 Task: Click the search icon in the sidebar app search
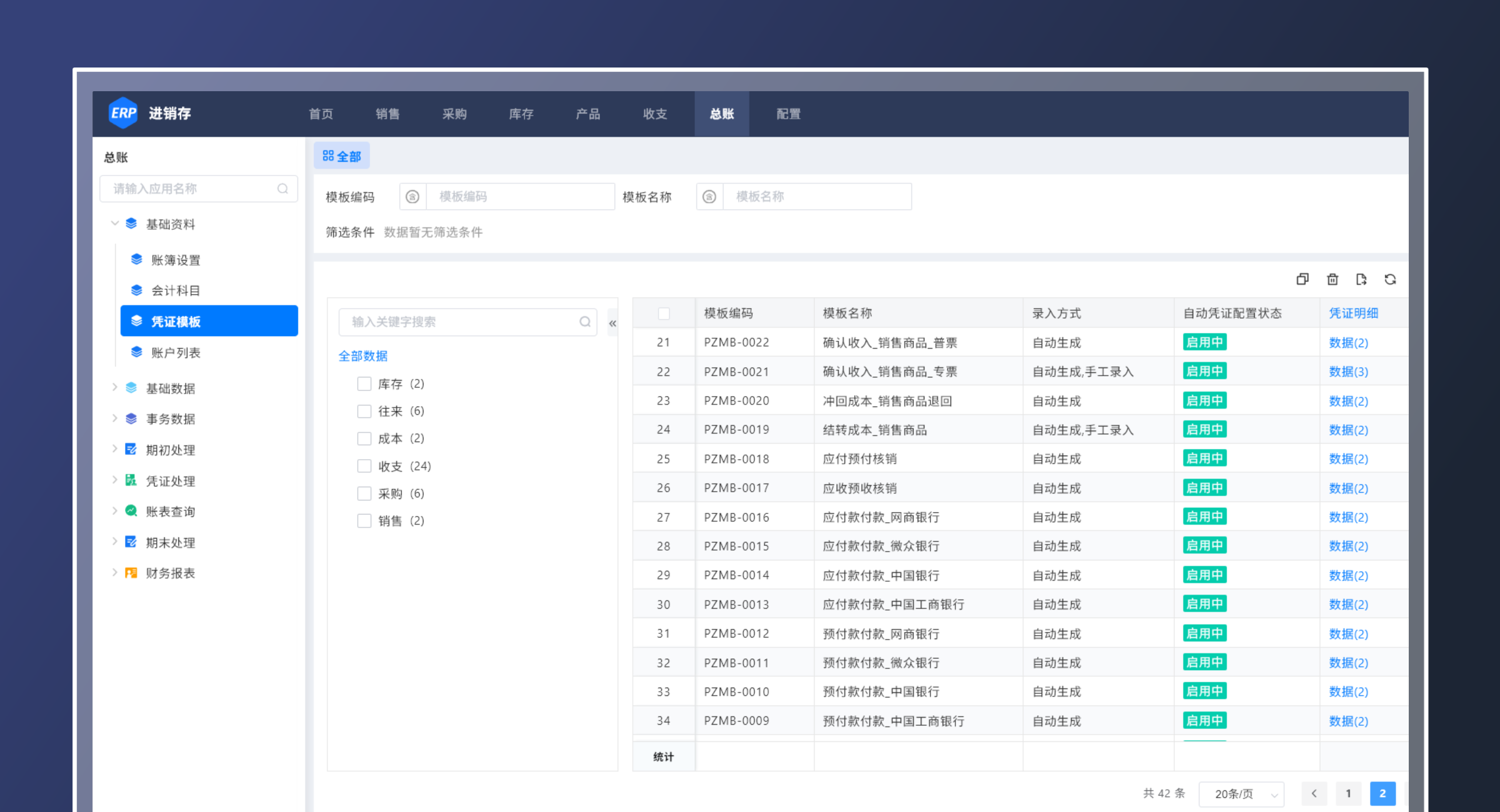click(284, 188)
